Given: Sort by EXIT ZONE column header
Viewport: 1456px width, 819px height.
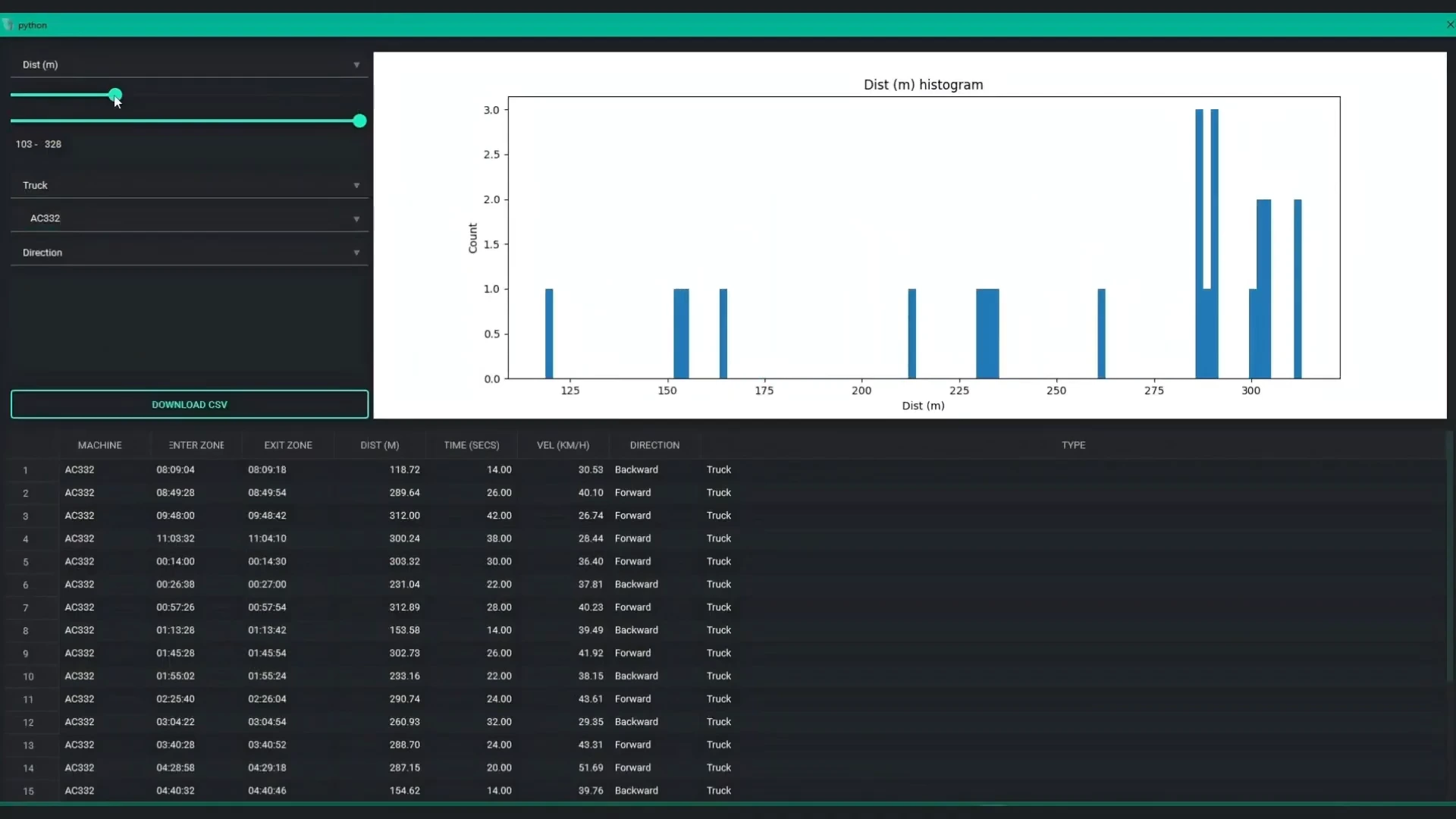Looking at the screenshot, I should [x=287, y=445].
